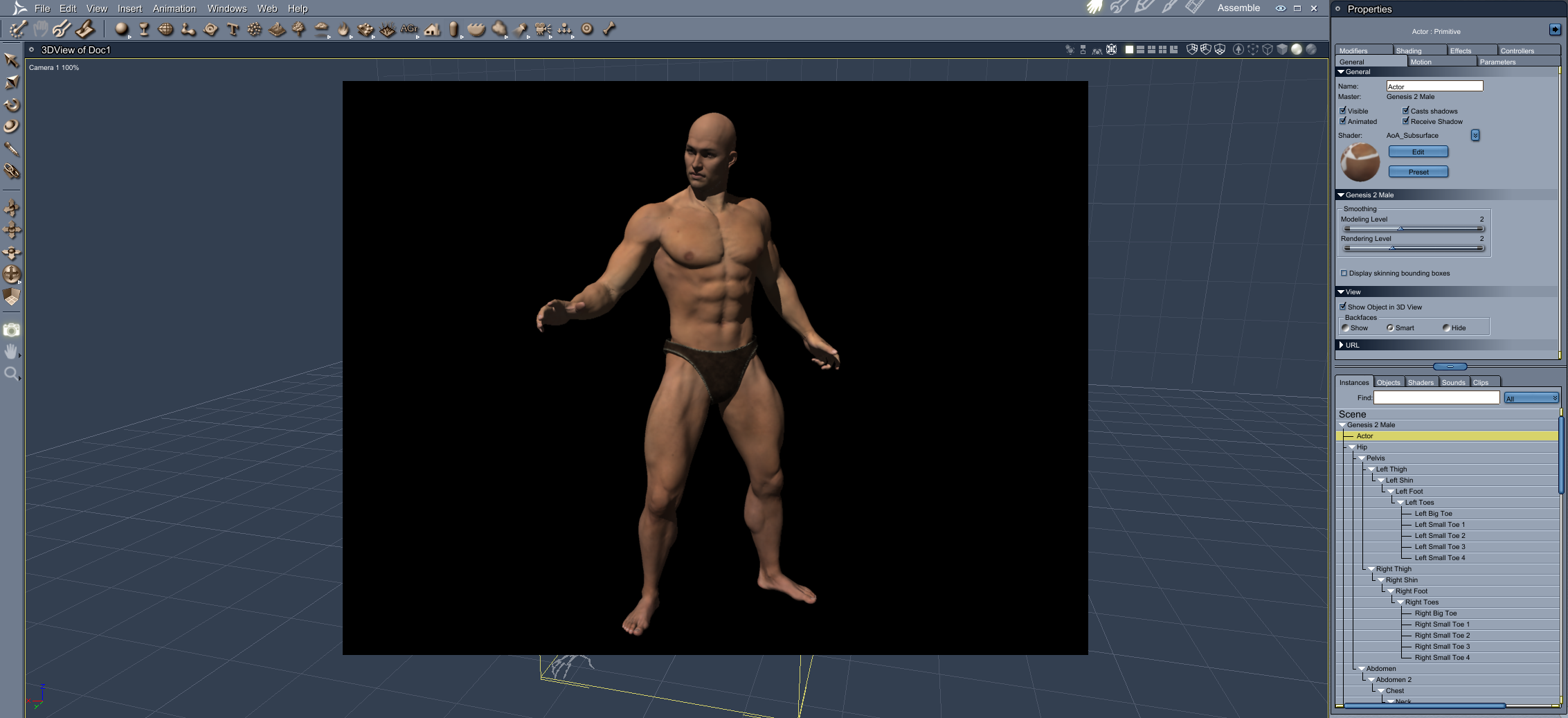Screen dimensions: 1568x718
Task: Click the shader preview sphere thumbnail
Action: pyautogui.click(x=1360, y=162)
